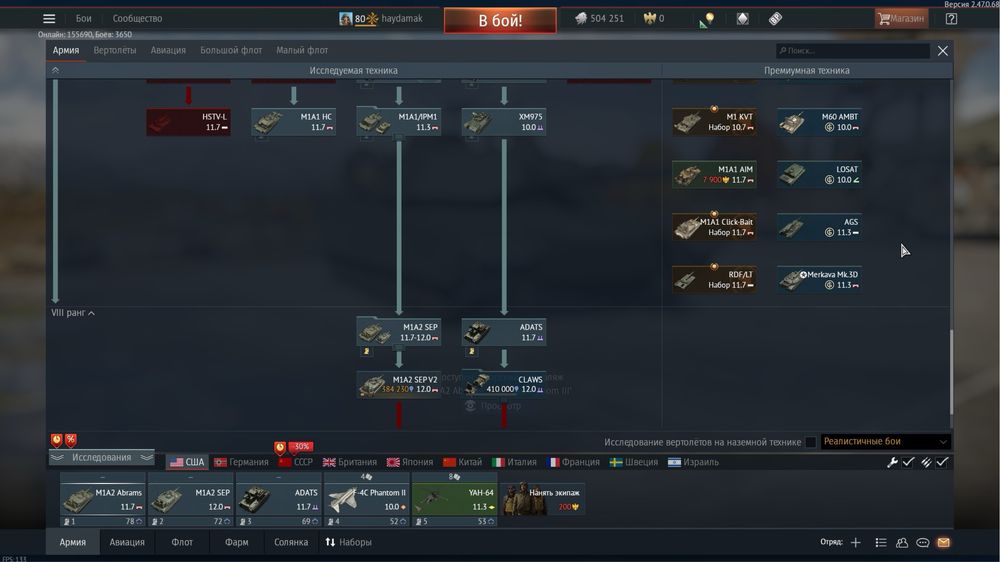The image size is (1000, 562).
Task: Select the ADATS card in the tree
Action: (504, 332)
